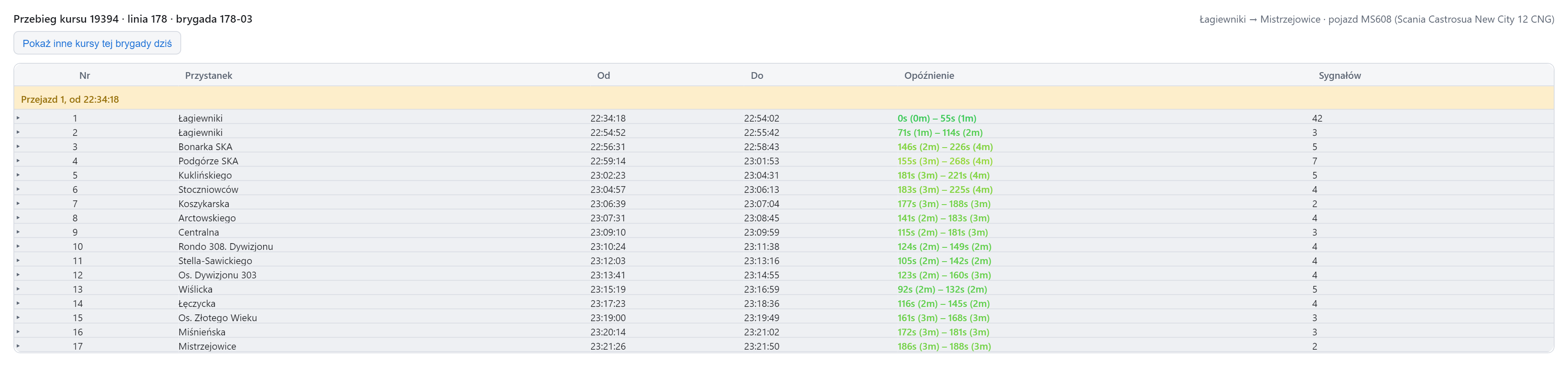This screenshot has height=379, width=1568.
Task: Click the Do column header
Action: click(757, 75)
